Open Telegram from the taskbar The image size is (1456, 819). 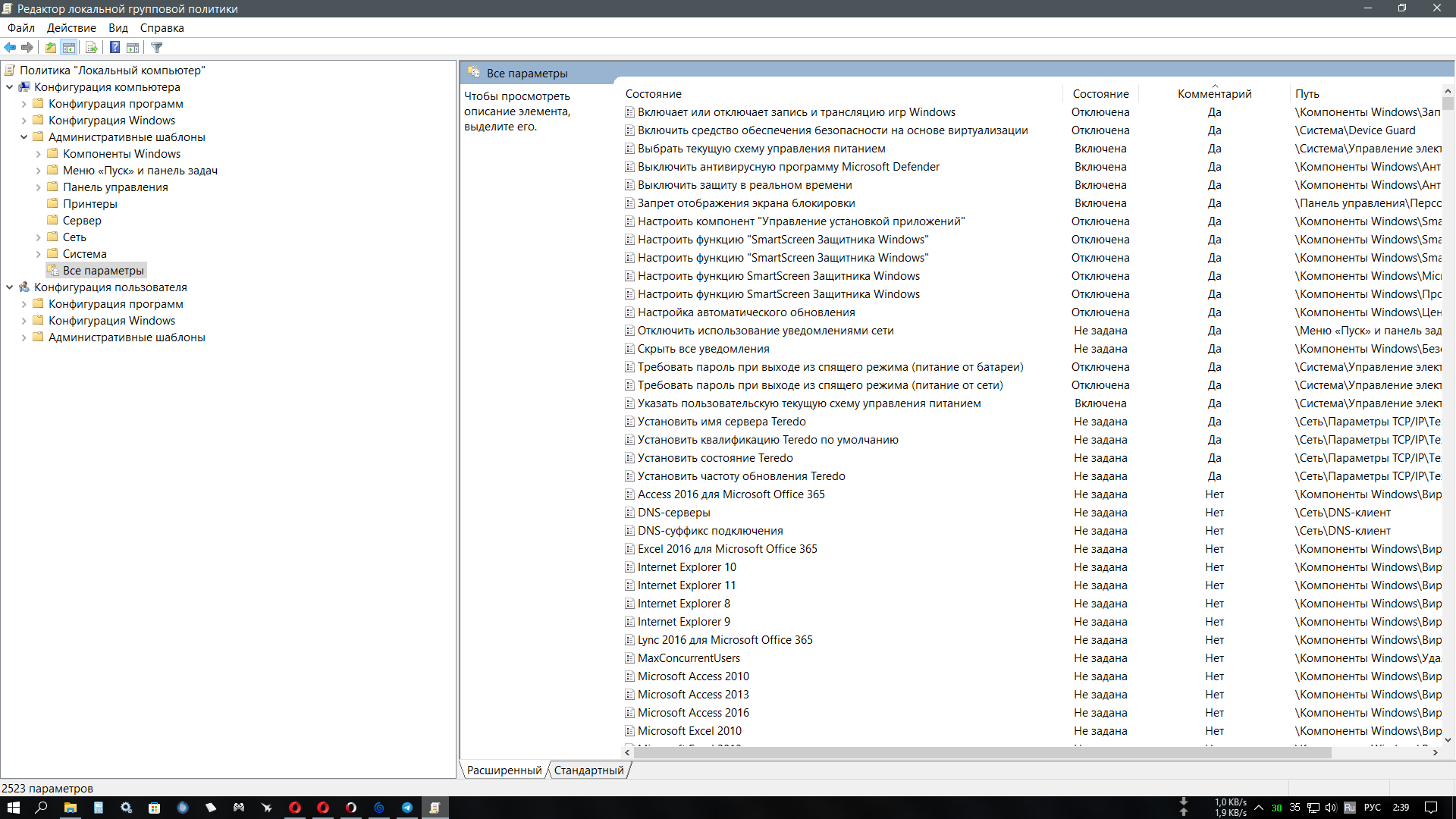[406, 808]
